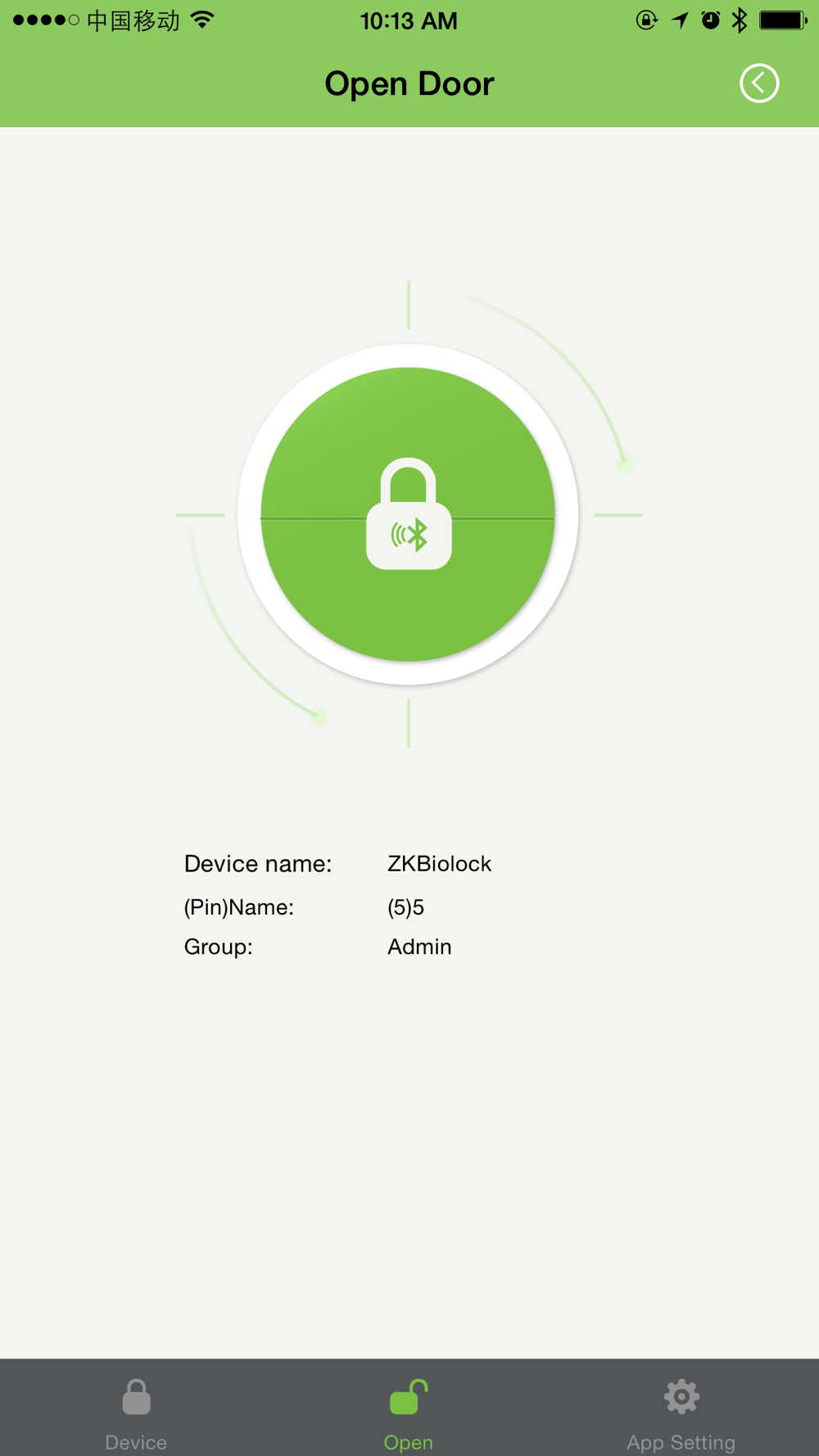This screenshot has height=1456, width=819.
Task: Tap the (5)5 pin name value
Action: pyautogui.click(x=405, y=907)
